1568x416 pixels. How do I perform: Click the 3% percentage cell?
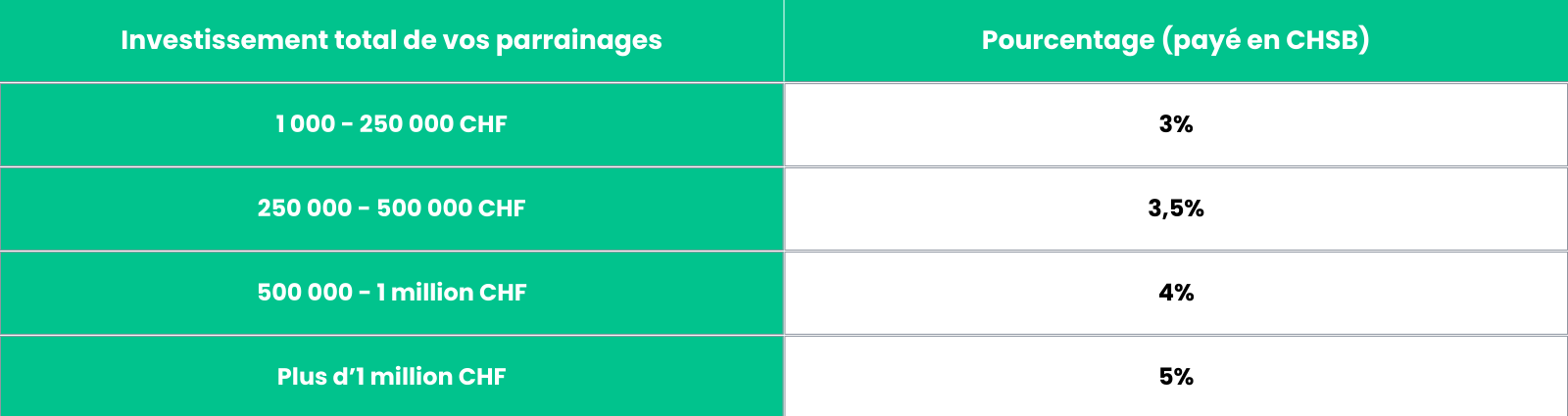(x=1175, y=124)
